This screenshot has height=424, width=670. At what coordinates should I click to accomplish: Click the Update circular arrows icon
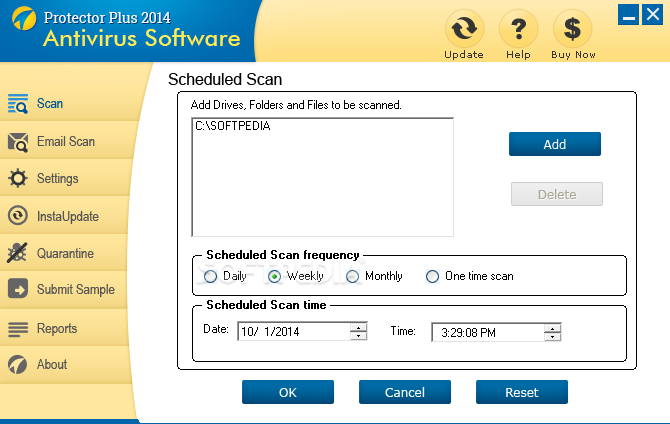(x=464, y=29)
